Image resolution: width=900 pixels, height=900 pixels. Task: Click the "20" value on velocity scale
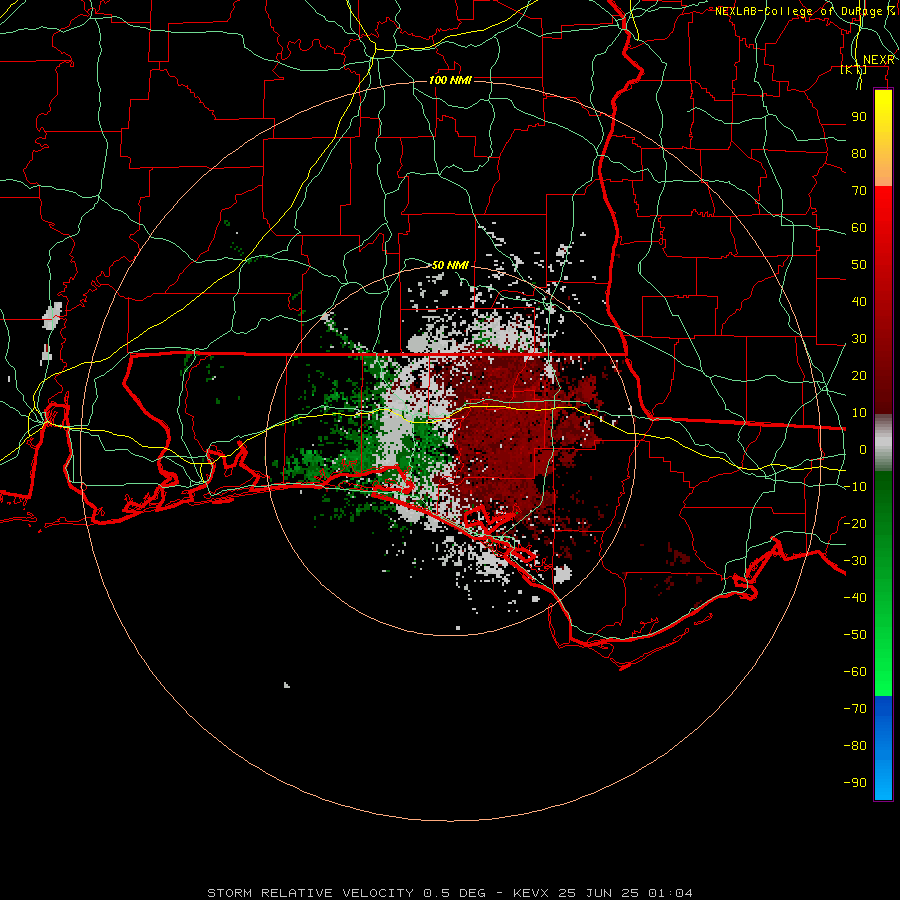(859, 375)
